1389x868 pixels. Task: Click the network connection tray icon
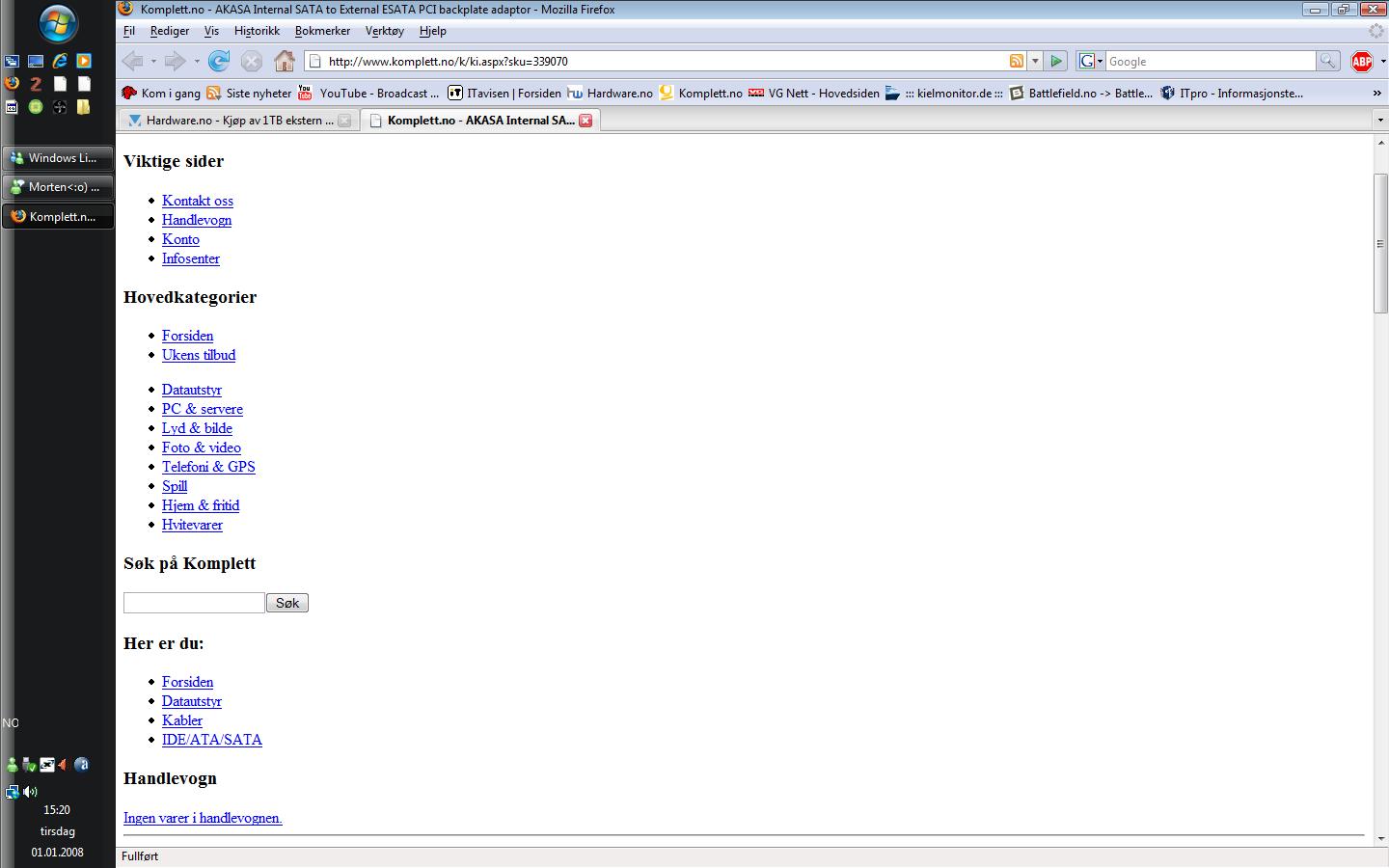tap(12, 792)
